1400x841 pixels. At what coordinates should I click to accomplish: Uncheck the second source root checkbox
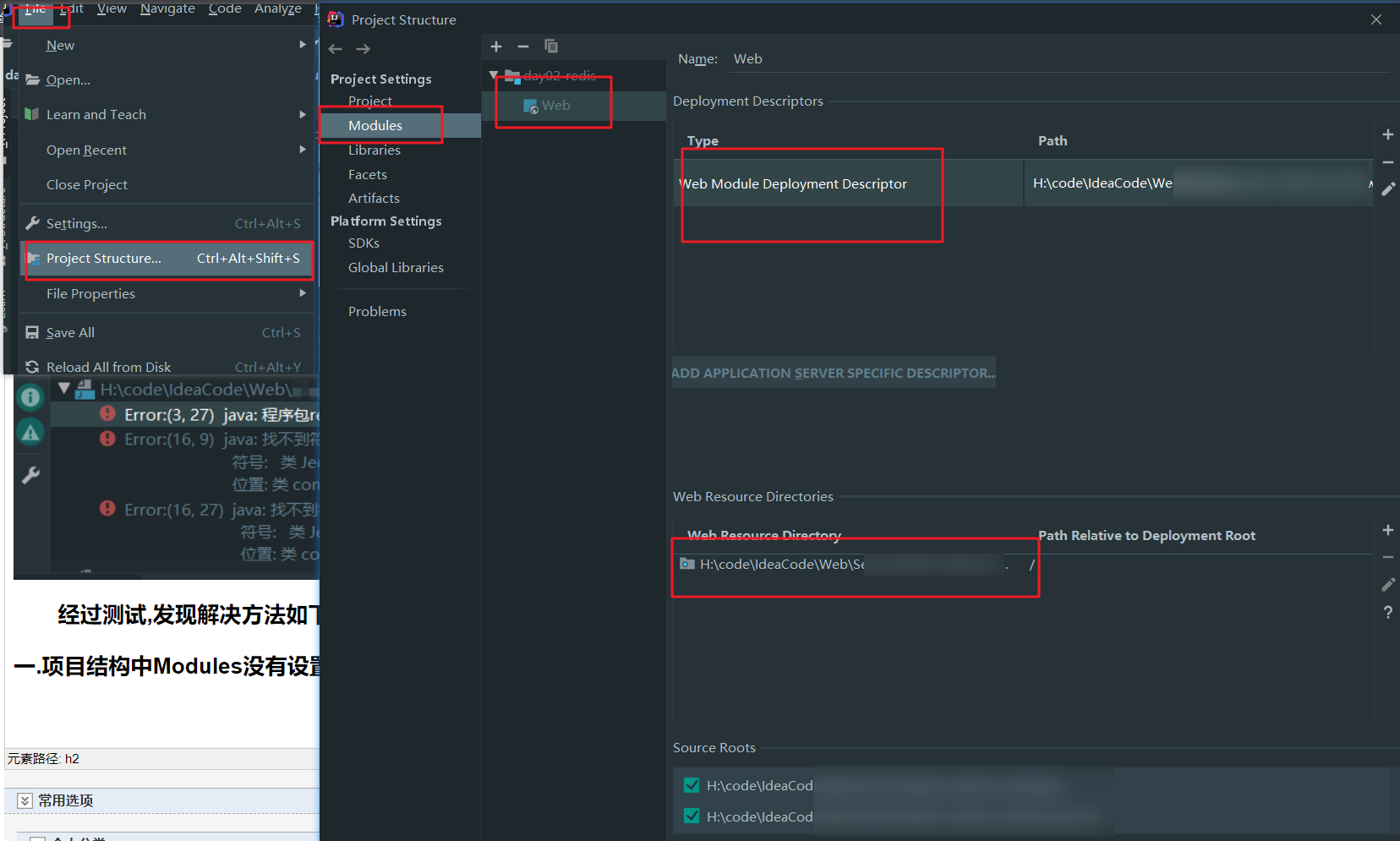[x=692, y=816]
